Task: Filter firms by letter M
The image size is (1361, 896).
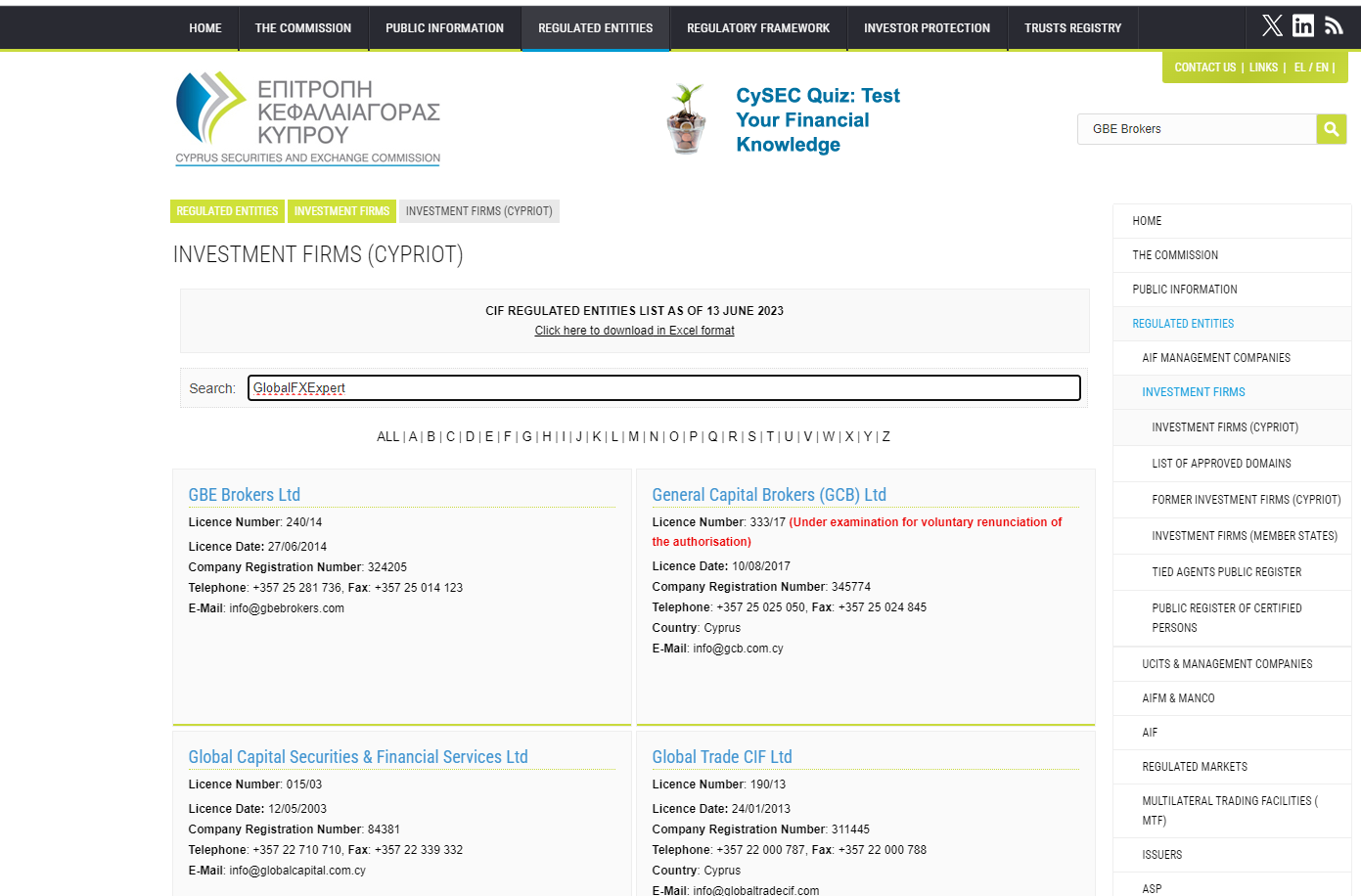Action: pos(634,437)
